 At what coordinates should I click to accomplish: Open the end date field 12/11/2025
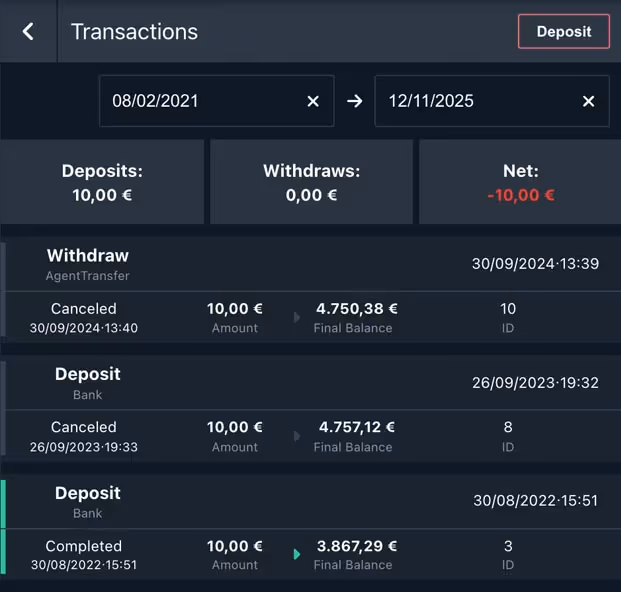tap(475, 101)
